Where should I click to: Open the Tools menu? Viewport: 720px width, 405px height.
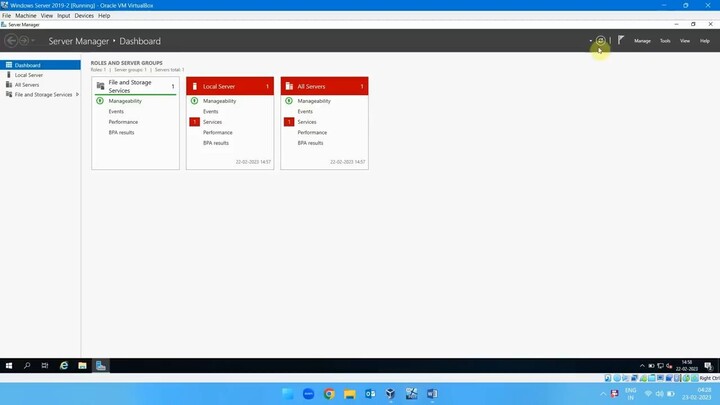tap(665, 41)
